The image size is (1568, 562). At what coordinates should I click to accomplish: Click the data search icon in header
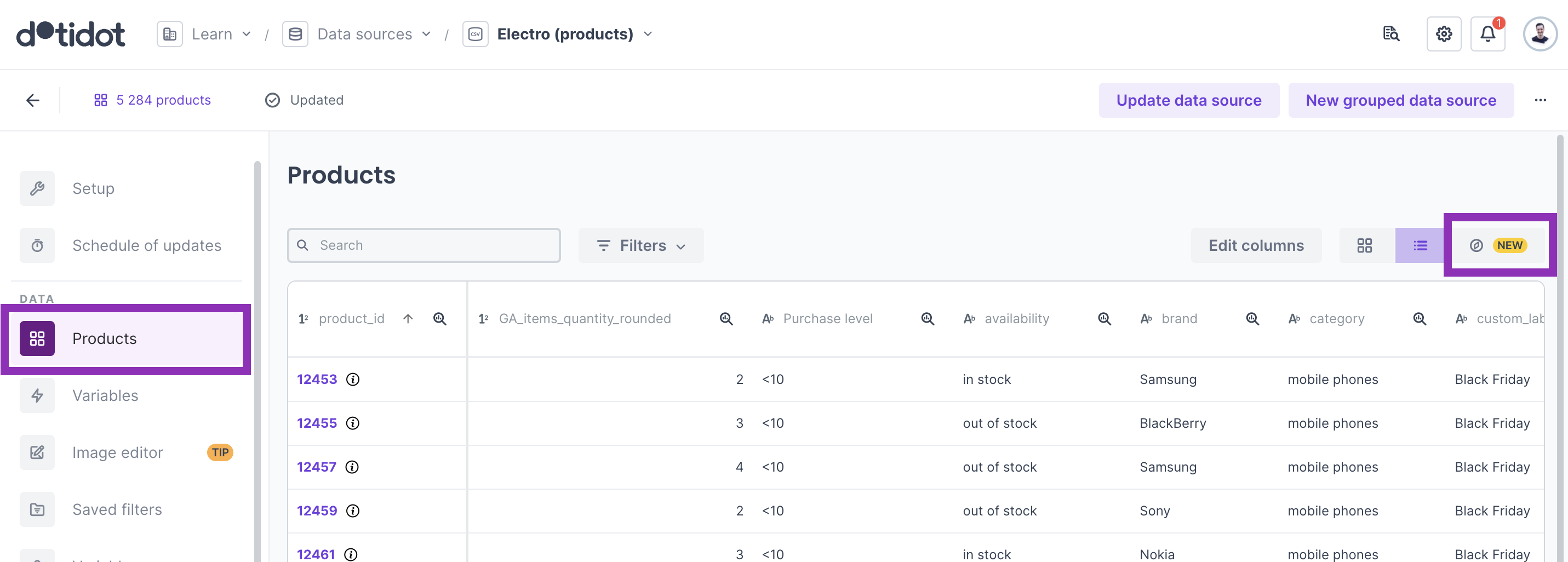pyautogui.click(x=1391, y=34)
